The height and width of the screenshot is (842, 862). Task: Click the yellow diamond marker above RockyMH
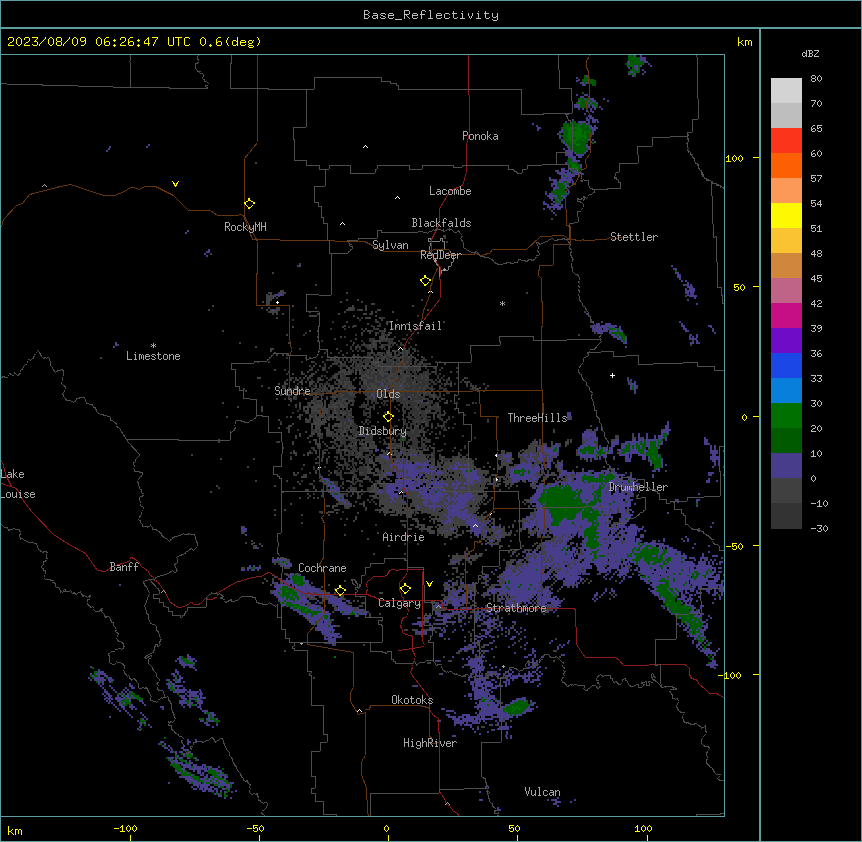(x=249, y=204)
